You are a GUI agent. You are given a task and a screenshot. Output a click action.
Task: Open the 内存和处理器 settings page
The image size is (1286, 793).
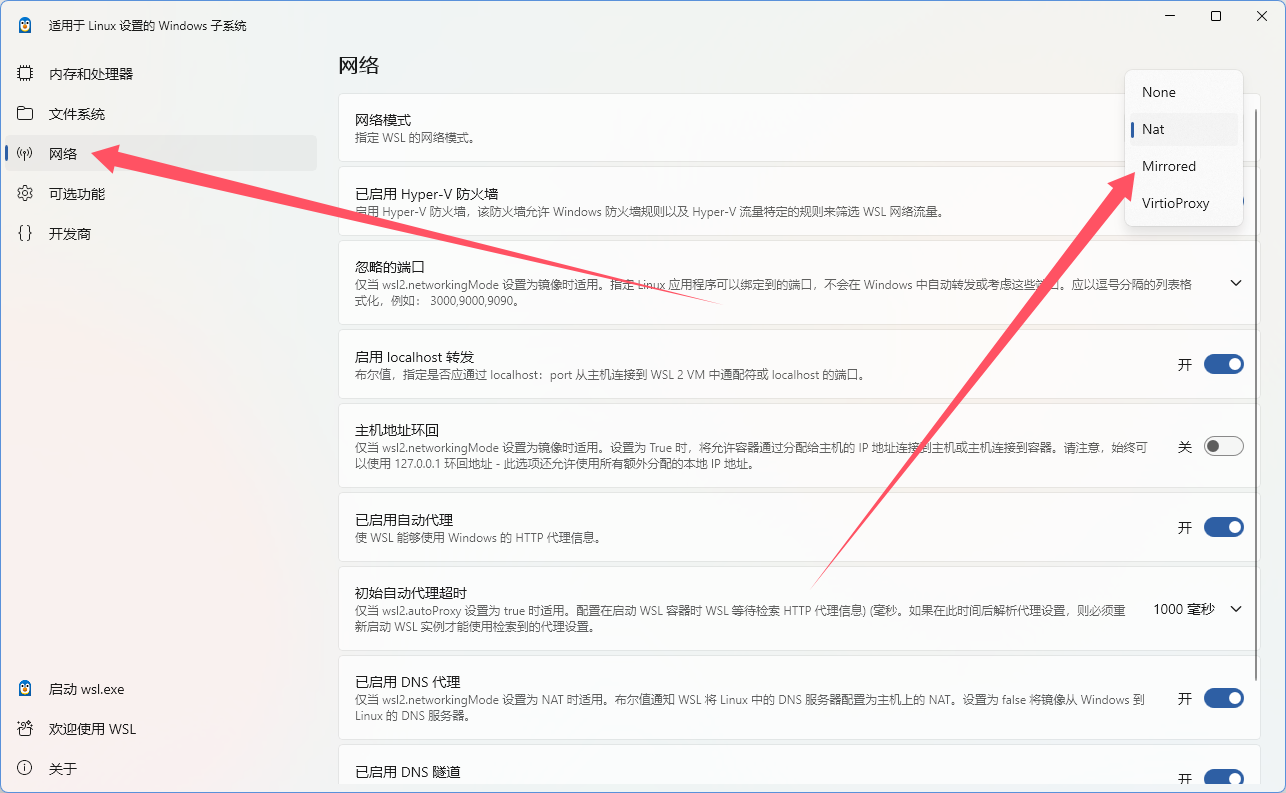tap(91, 74)
